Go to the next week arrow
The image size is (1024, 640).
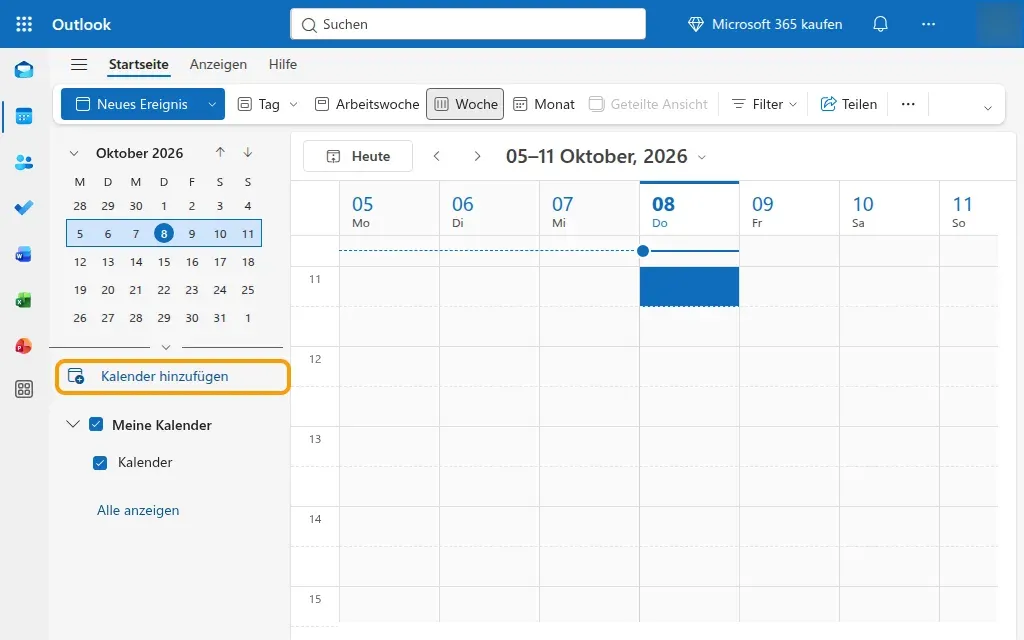477,156
